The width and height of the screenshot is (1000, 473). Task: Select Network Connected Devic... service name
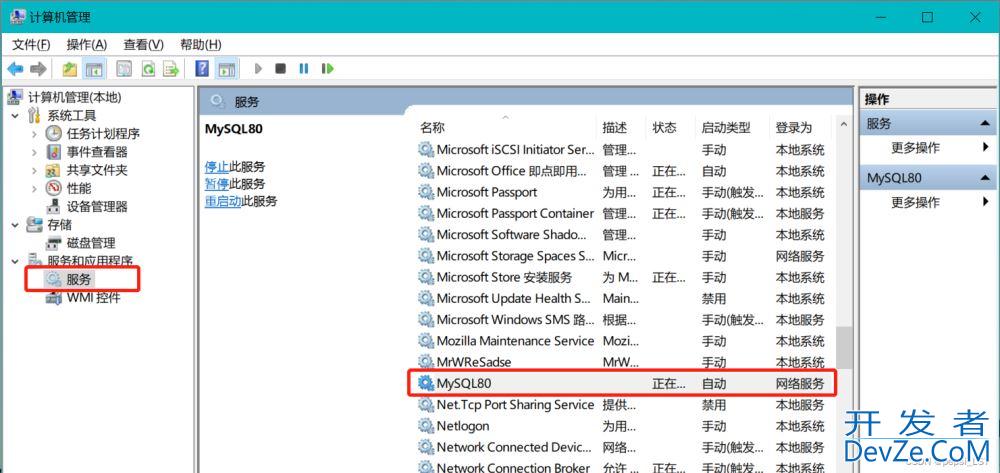(515, 447)
